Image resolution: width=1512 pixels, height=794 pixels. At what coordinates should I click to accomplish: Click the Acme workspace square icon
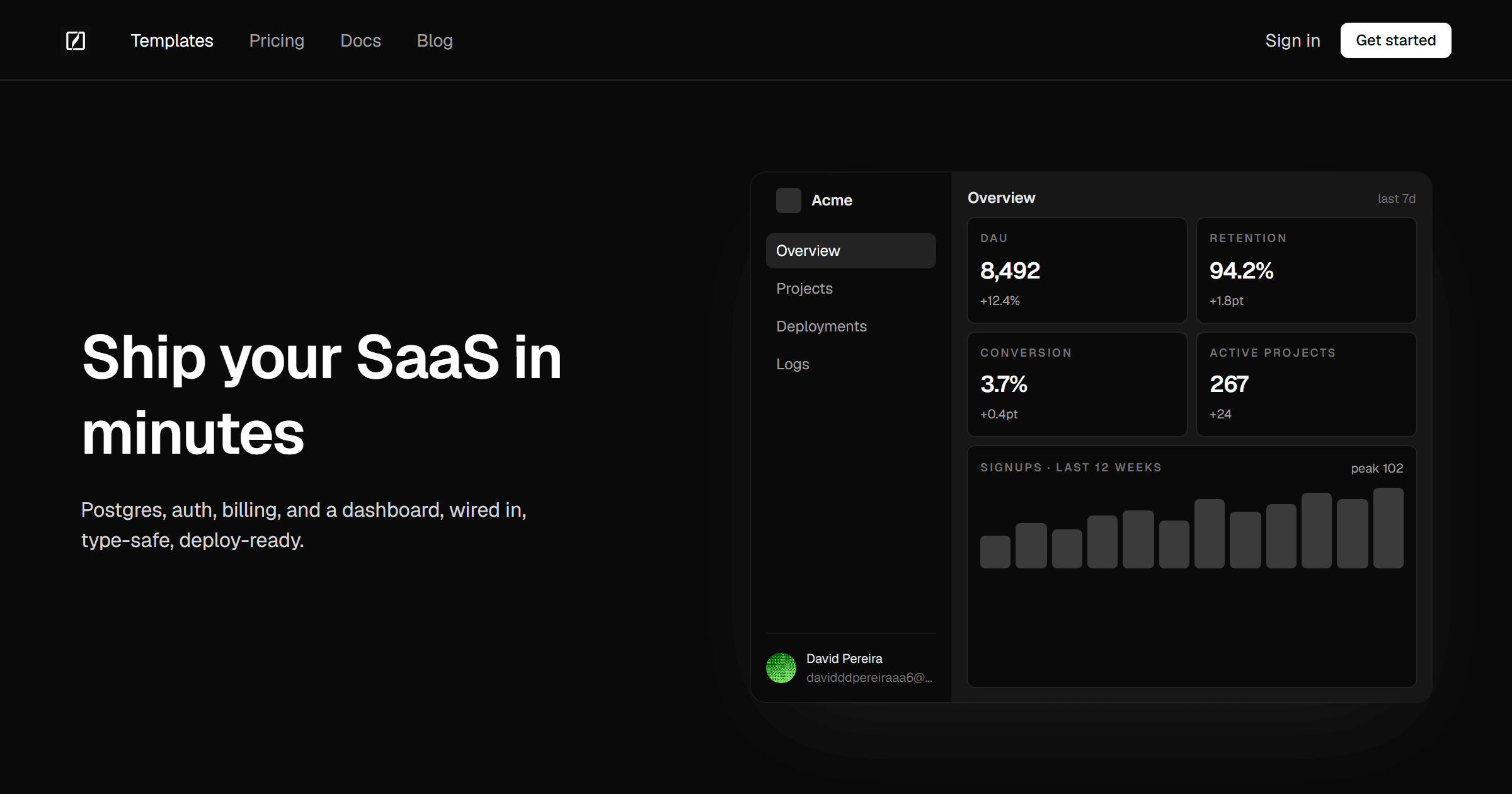(x=788, y=200)
